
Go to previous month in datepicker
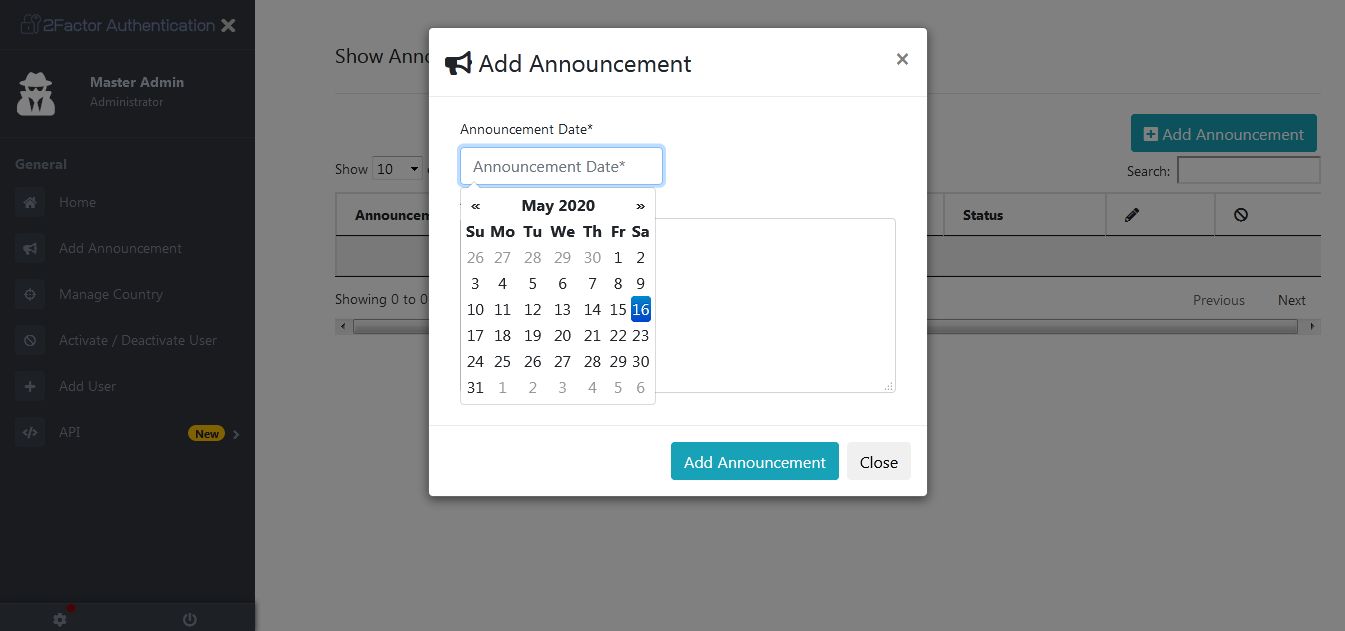tap(475, 206)
